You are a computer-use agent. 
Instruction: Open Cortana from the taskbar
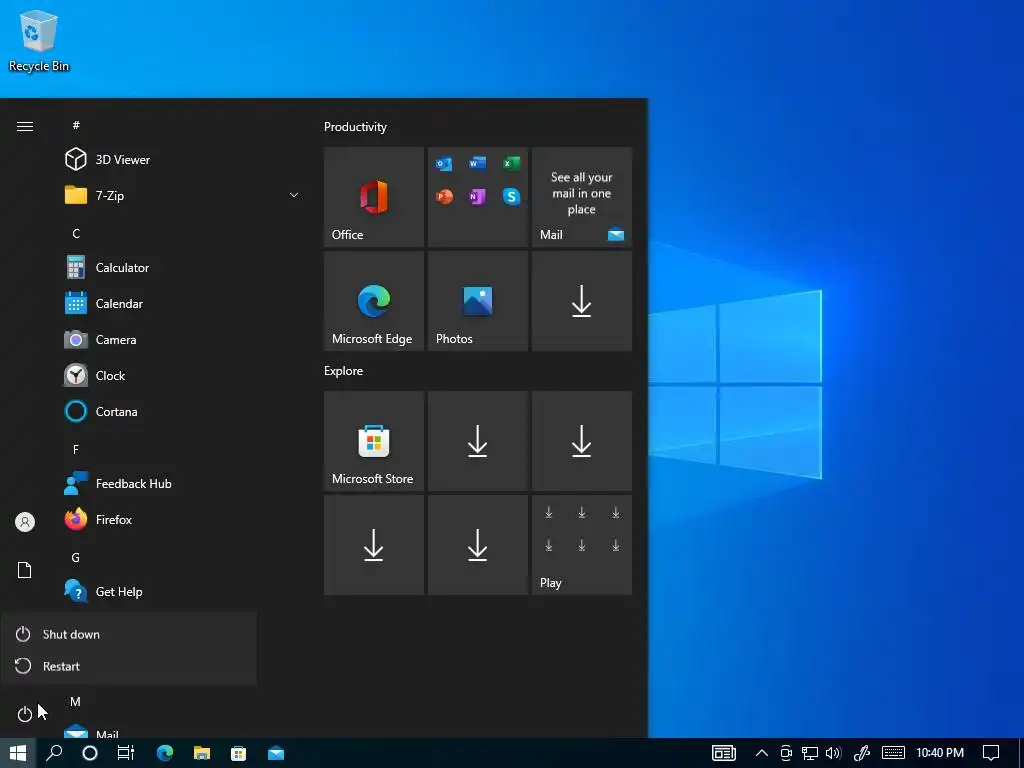(90, 753)
